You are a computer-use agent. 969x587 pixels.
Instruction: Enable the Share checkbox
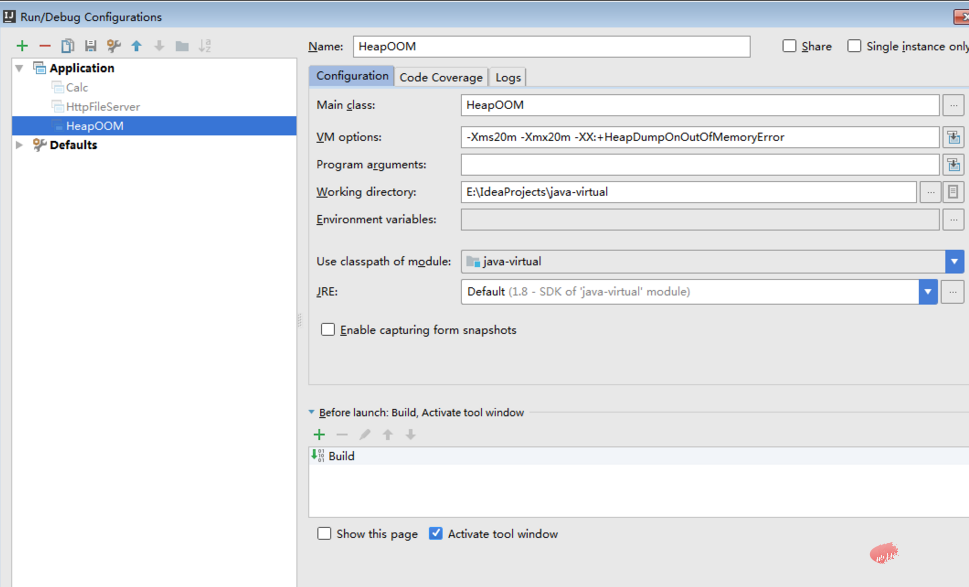790,46
